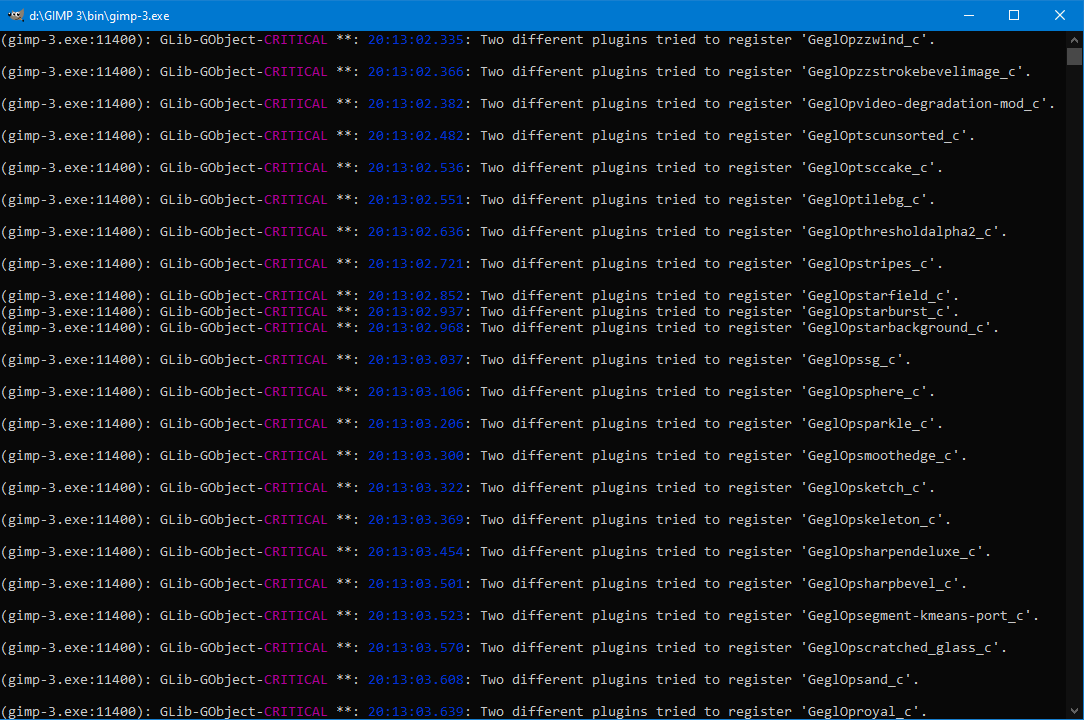The width and height of the screenshot is (1084, 720).
Task: Click the scrollbar up arrow
Action: pyautogui.click(x=1074, y=39)
